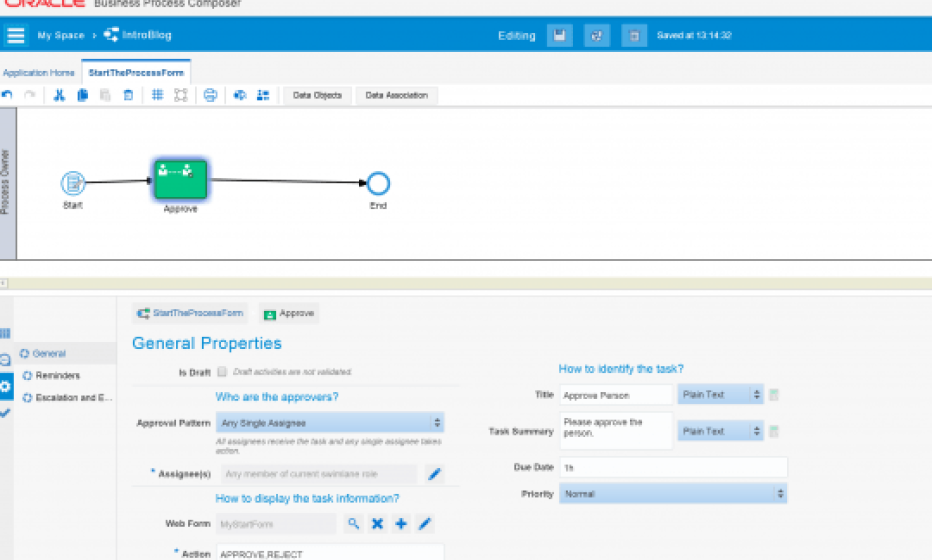932x560 pixels.
Task: Click StartTheProcessForm breadcrumb in properties panel
Action: click(190, 313)
